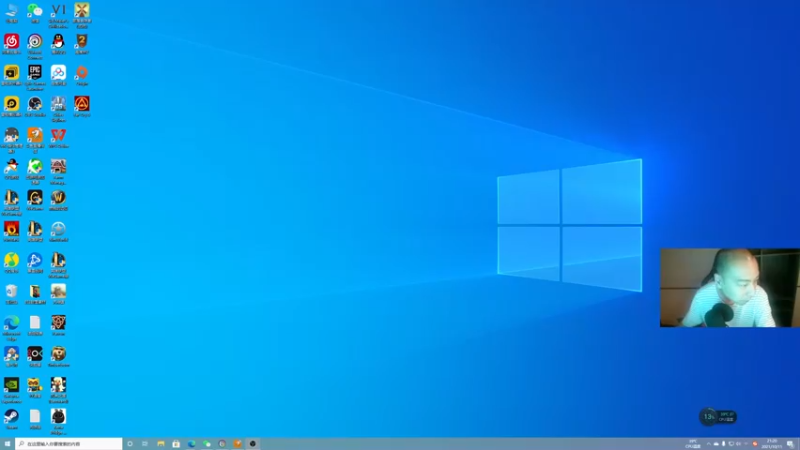Viewport: 800px width, 450px height.
Task: Click the taskbar clock and date
Action: 771,444
